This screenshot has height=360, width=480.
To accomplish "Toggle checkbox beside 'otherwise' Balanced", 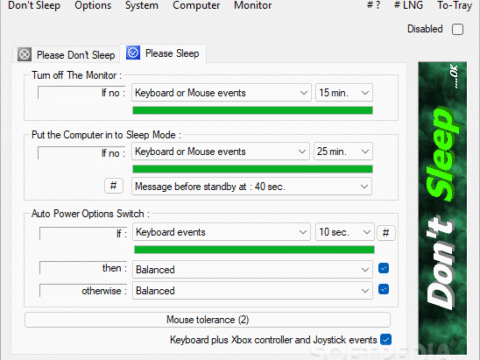I will [384, 289].
